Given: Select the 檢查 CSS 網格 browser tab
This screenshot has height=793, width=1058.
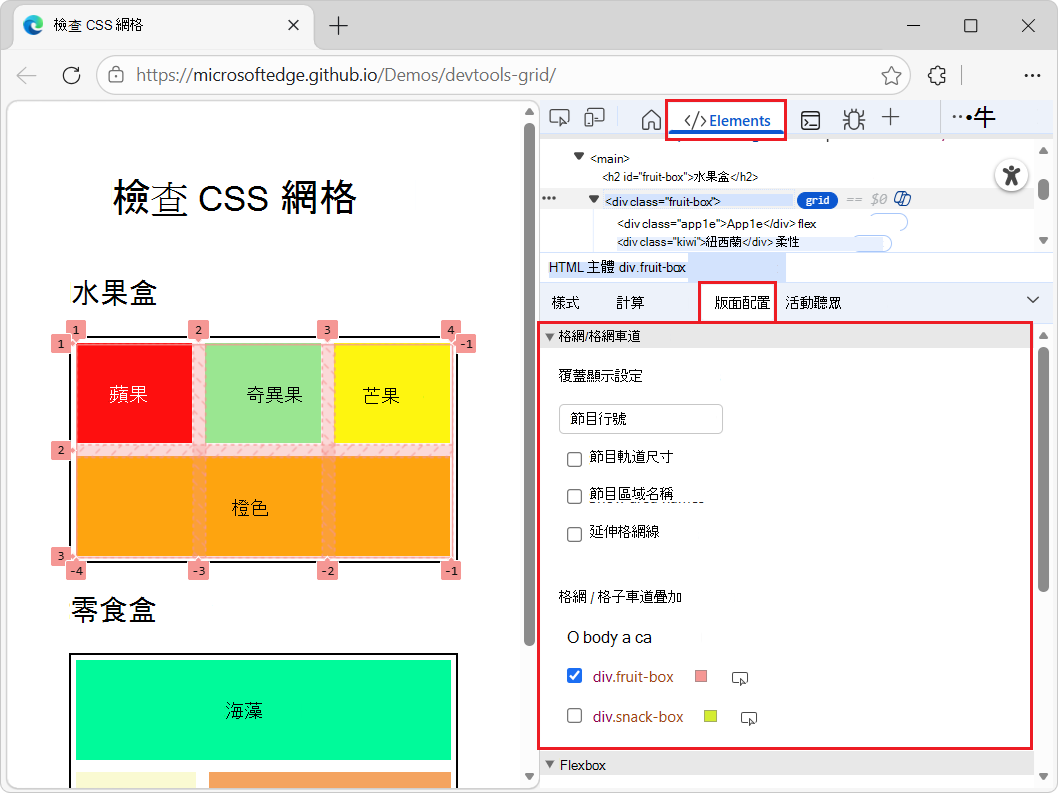Looking at the screenshot, I should click(x=162, y=26).
